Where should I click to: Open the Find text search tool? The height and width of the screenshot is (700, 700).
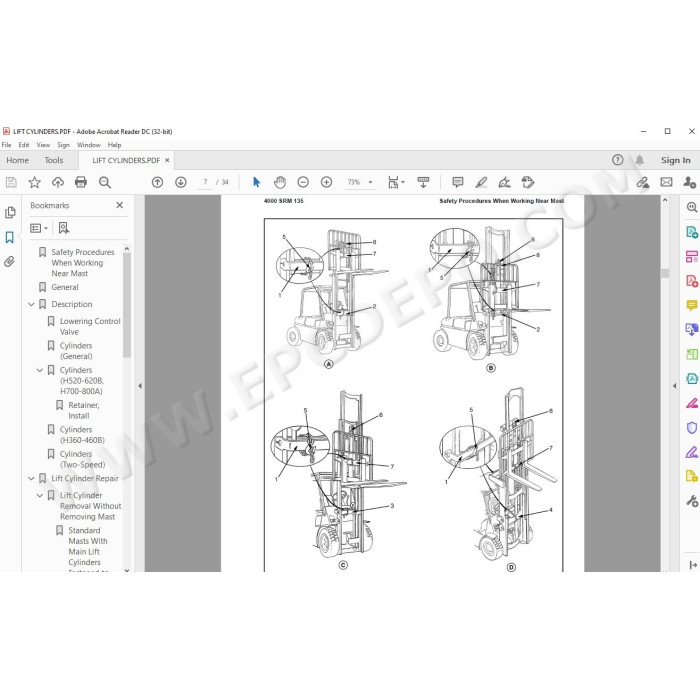pos(105,182)
